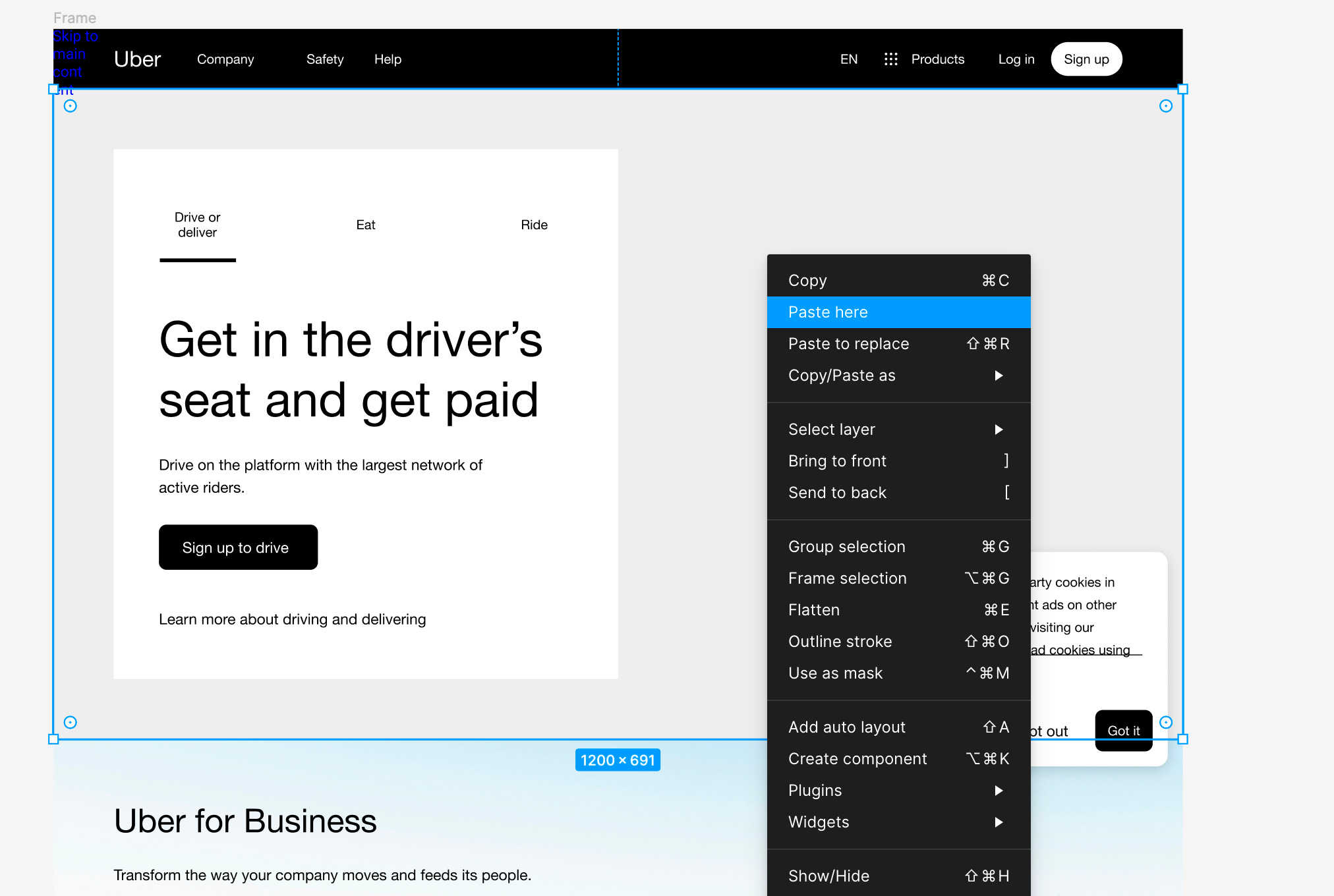The image size is (1334, 896).
Task: Click the Products grid dots icon
Action: pyautogui.click(x=890, y=59)
